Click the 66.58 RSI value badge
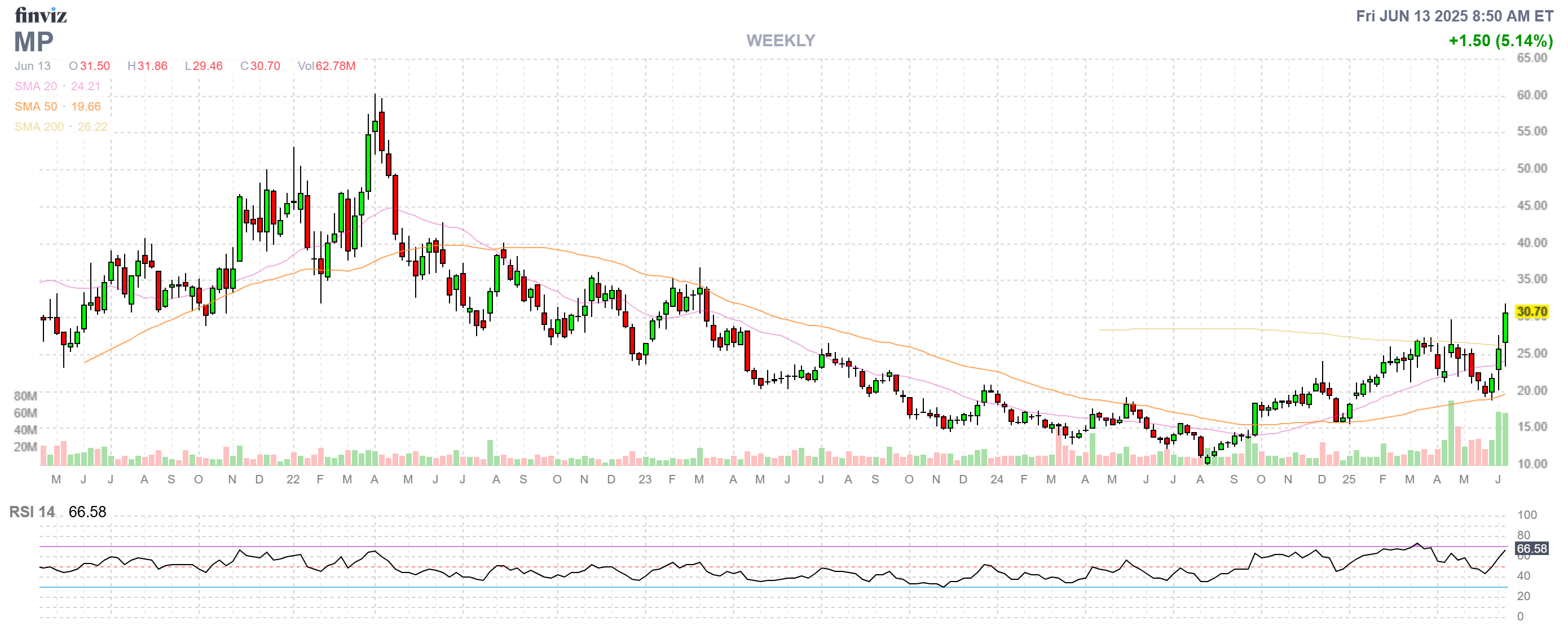The height and width of the screenshot is (634, 1568). [1531, 549]
